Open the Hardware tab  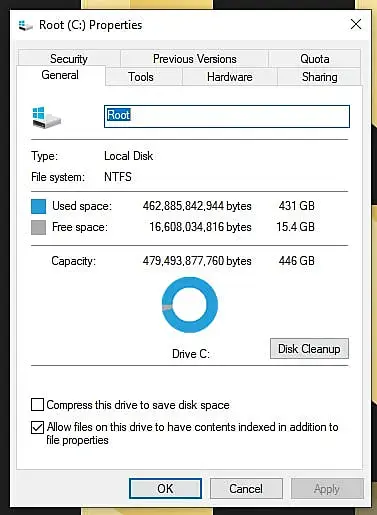[230, 77]
